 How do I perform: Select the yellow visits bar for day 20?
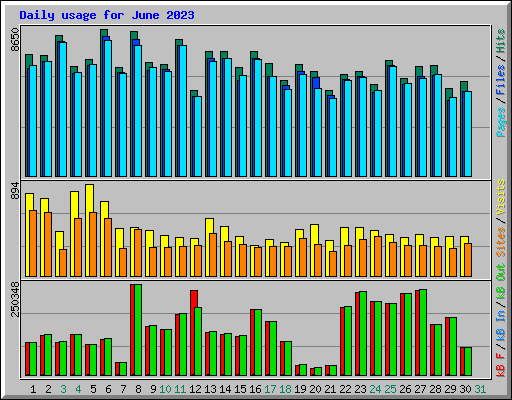313,250
